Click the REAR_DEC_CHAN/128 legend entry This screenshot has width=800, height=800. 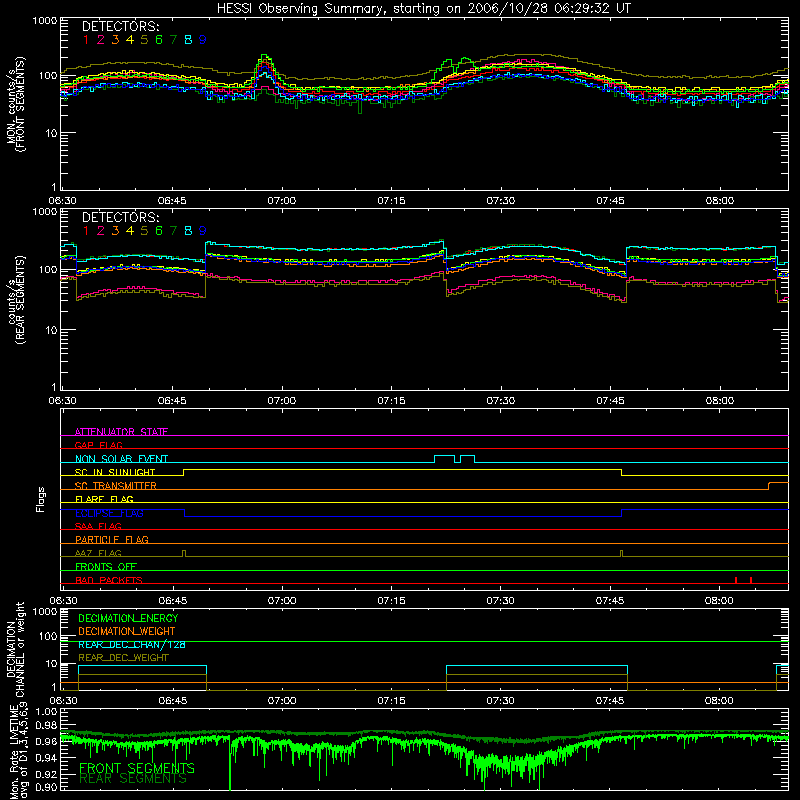(x=132, y=644)
